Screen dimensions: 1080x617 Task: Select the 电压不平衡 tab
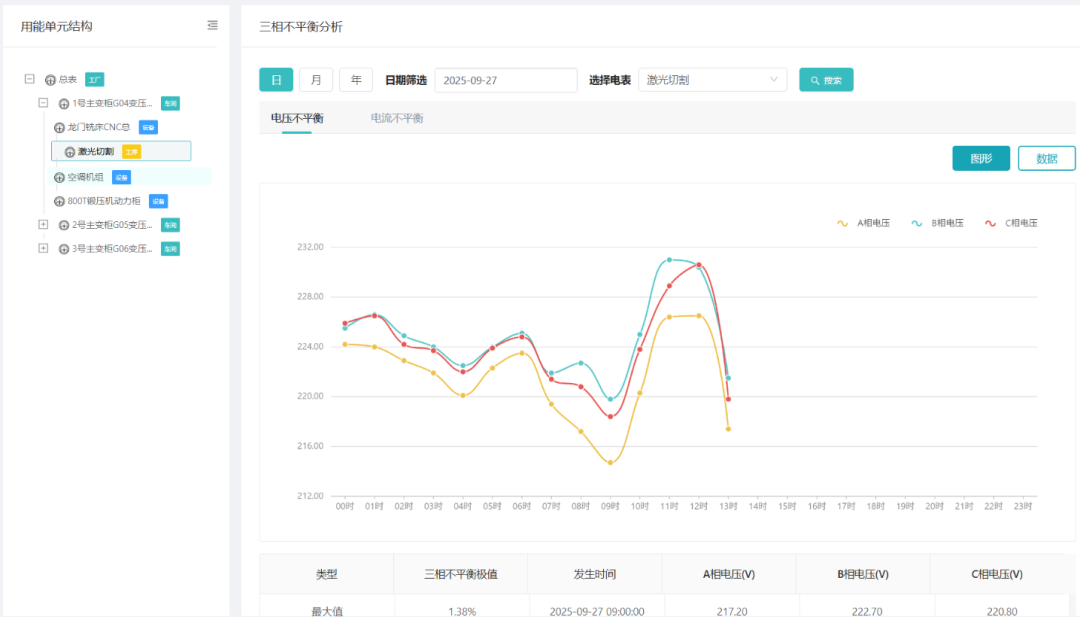click(x=297, y=118)
